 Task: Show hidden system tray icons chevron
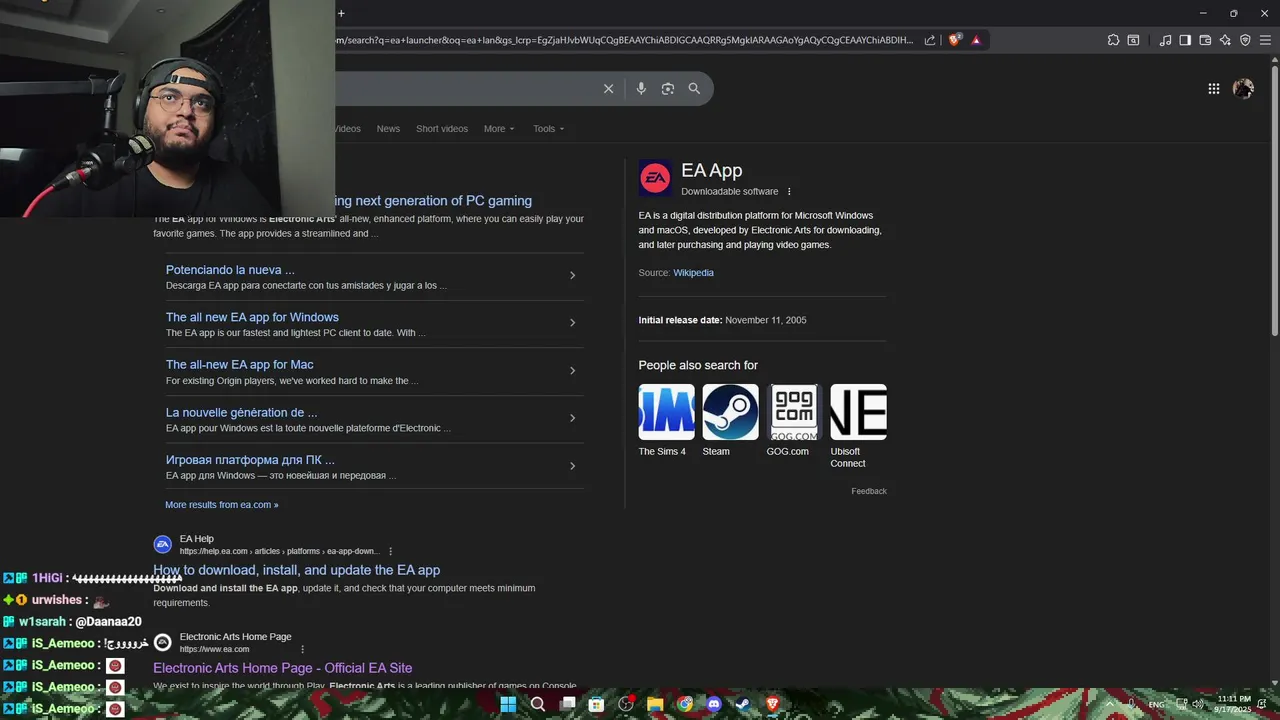point(1109,704)
